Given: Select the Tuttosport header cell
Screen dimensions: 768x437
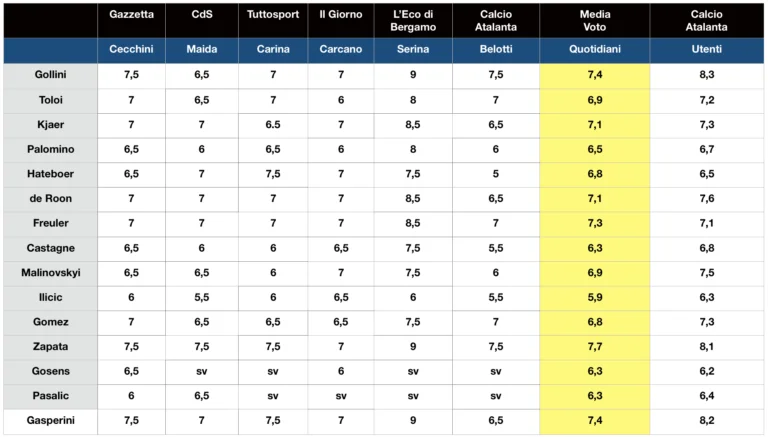Looking at the screenshot, I should (273, 15).
